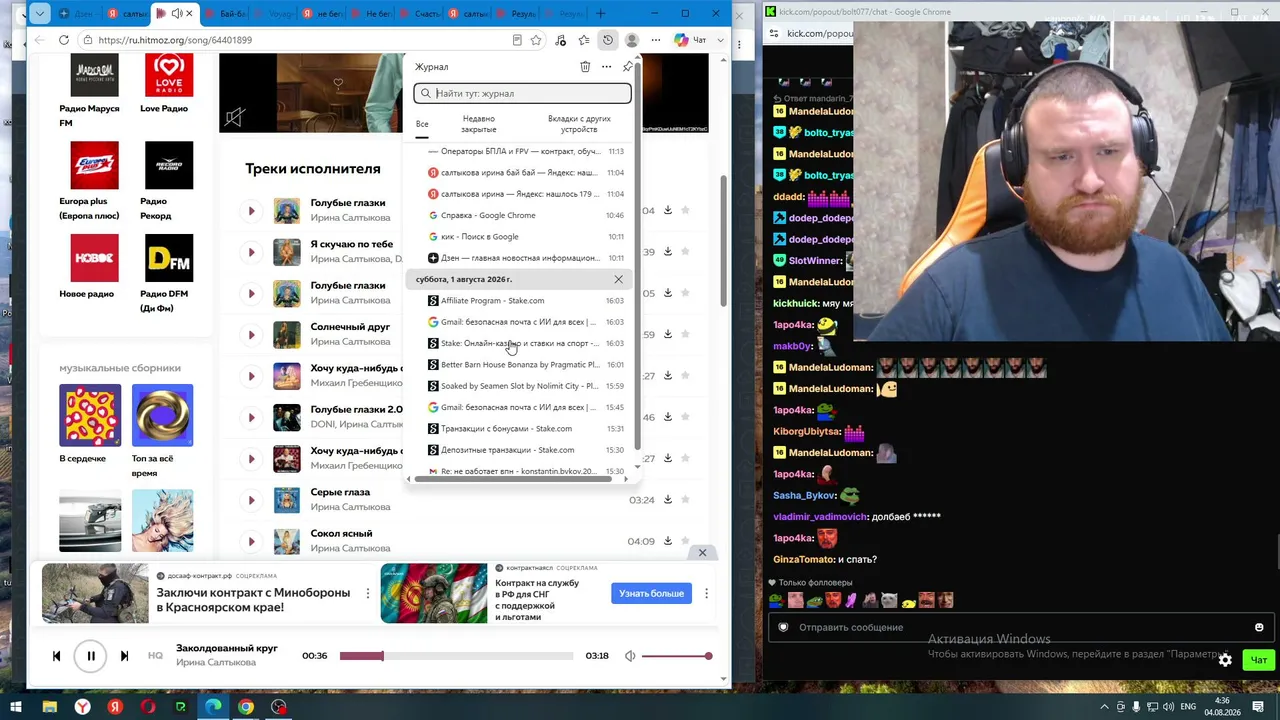1280x720 pixels.
Task: Open history entry Депозитные транзакции - Stake.com
Action: pos(526,450)
